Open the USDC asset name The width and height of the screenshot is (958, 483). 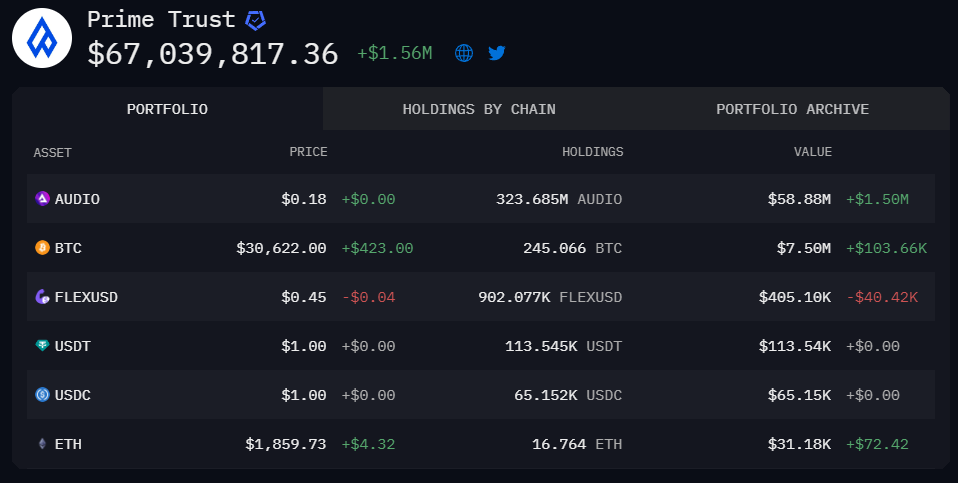73,395
